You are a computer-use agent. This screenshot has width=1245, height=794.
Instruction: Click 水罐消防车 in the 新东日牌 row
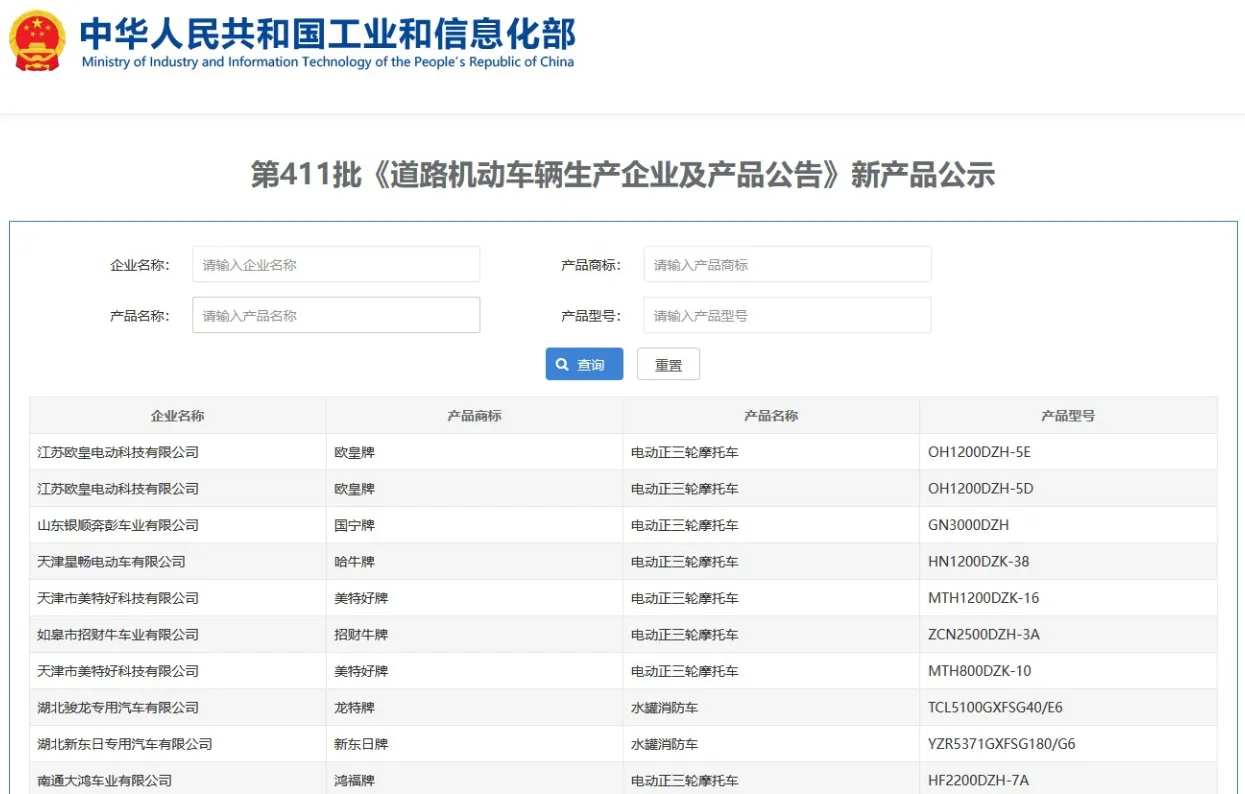(664, 744)
